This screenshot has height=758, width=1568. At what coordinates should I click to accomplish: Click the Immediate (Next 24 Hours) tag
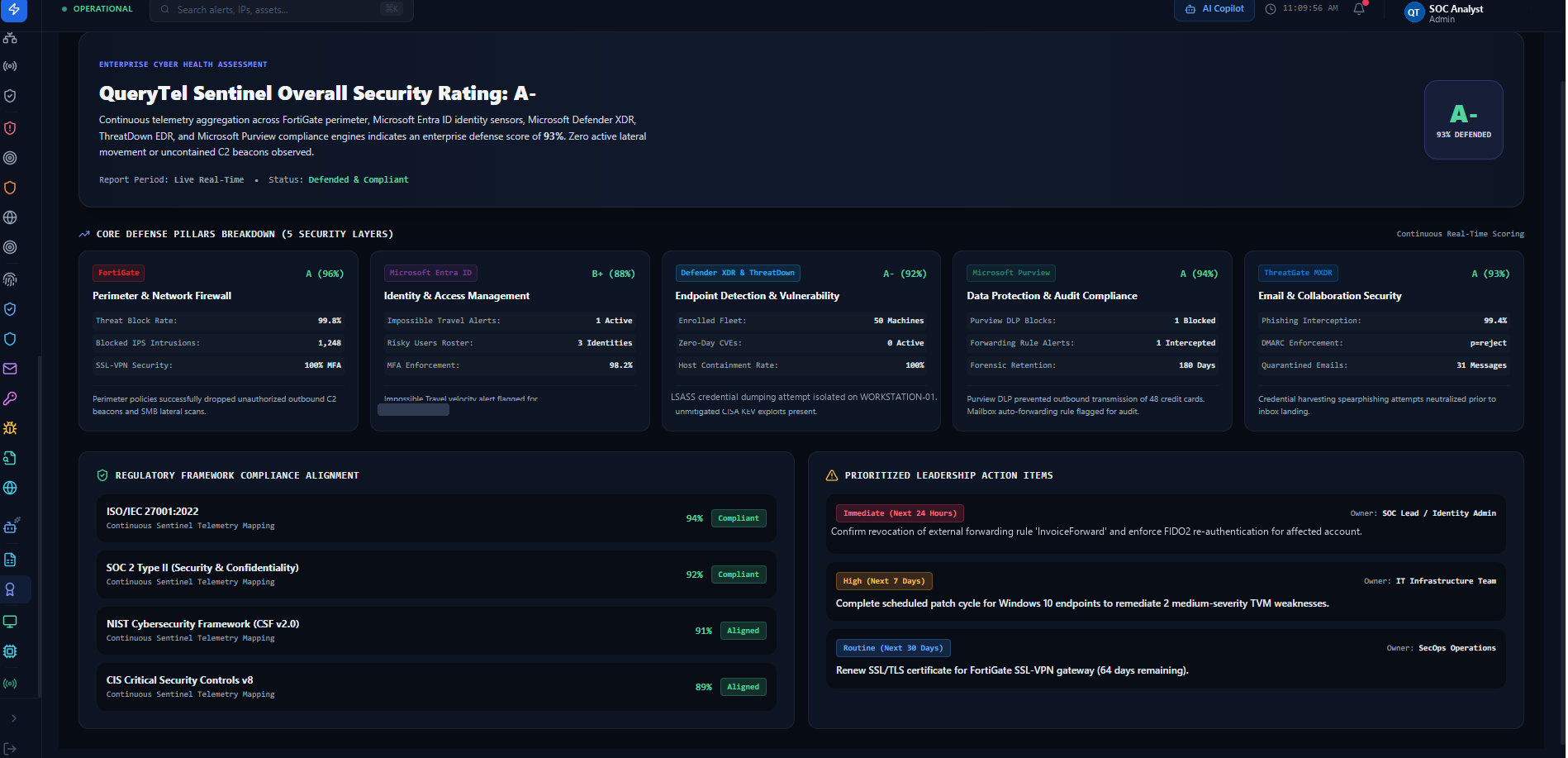(x=900, y=513)
